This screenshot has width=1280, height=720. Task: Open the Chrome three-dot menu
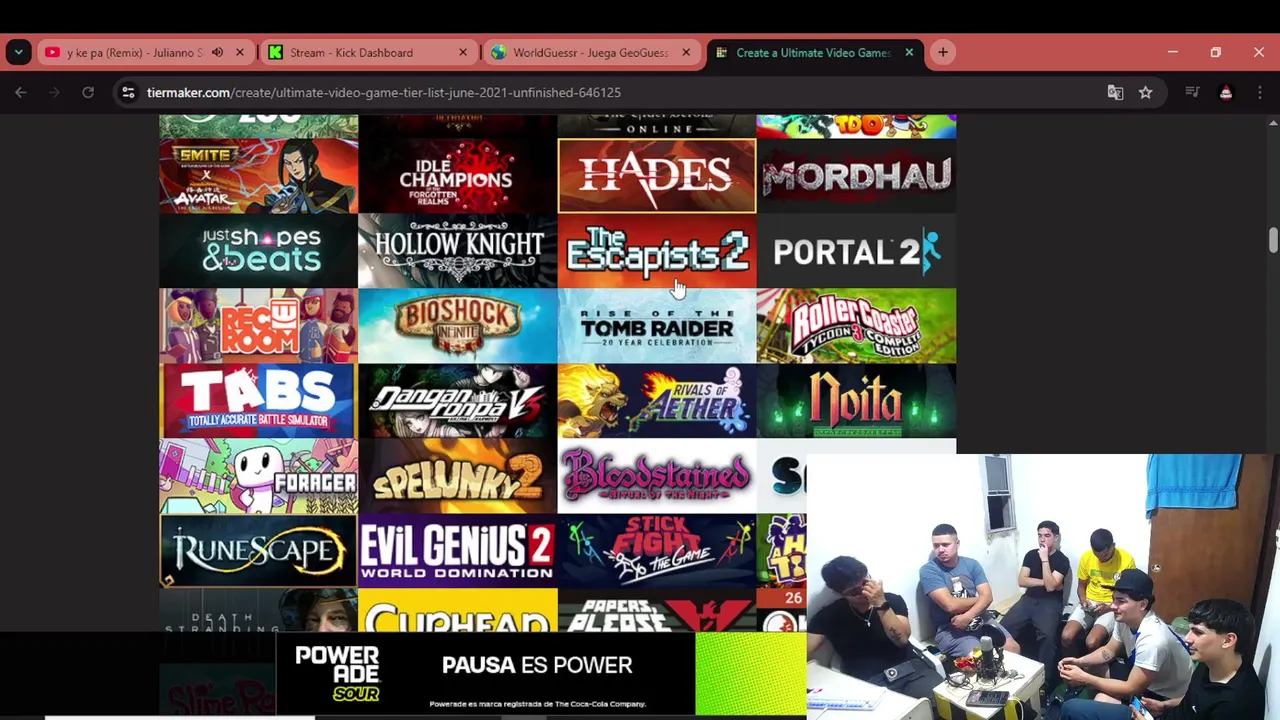coord(1259,92)
